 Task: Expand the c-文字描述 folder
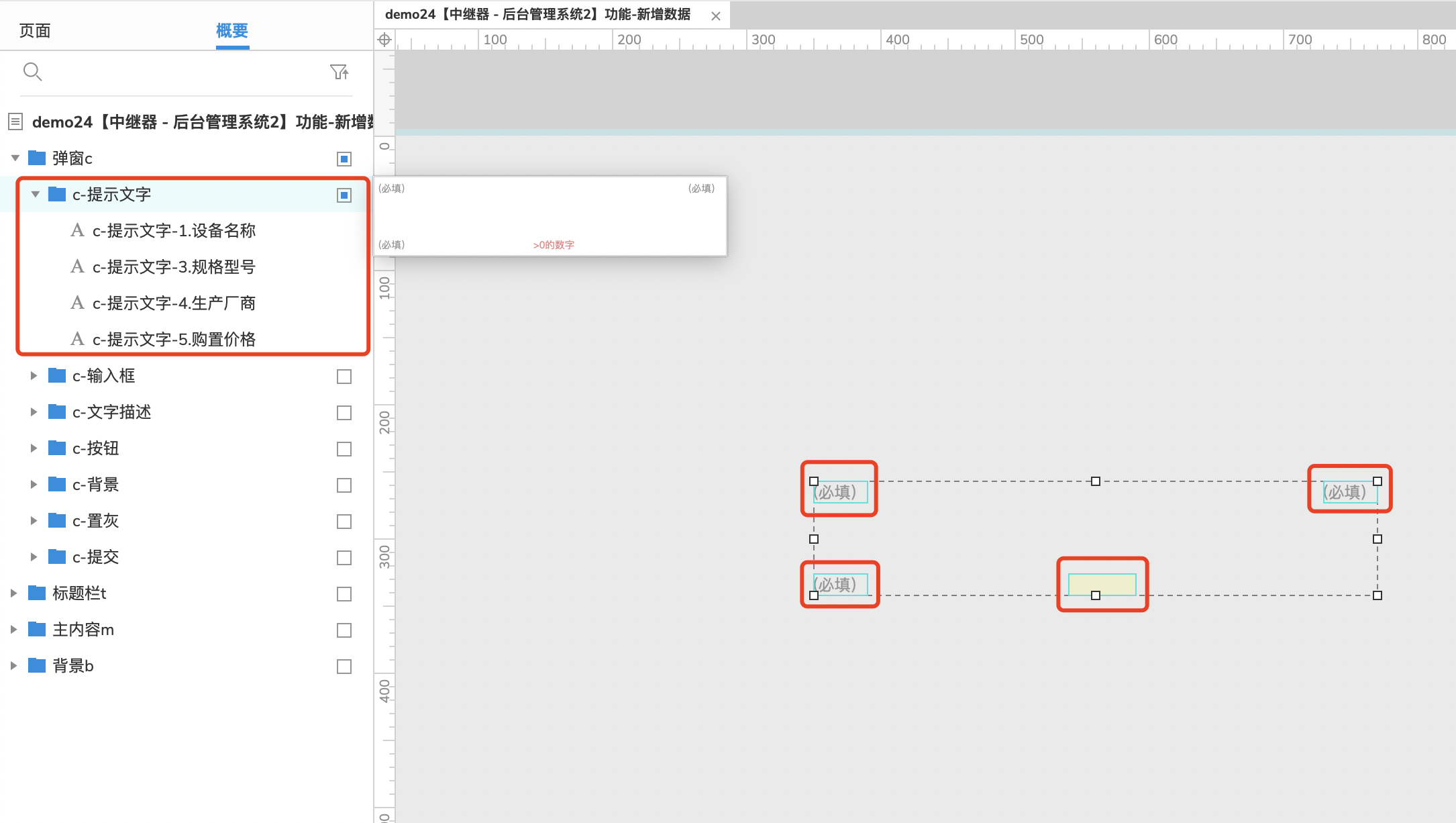34,412
